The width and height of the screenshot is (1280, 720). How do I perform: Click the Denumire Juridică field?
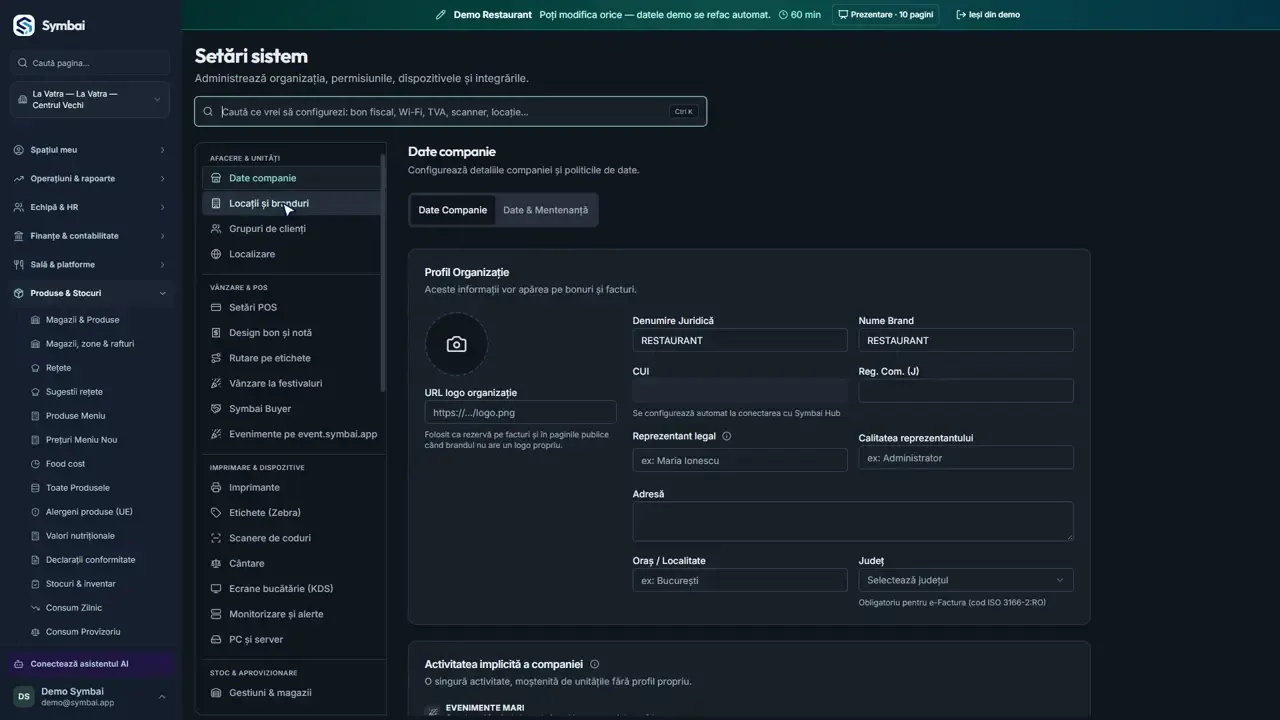(x=740, y=340)
